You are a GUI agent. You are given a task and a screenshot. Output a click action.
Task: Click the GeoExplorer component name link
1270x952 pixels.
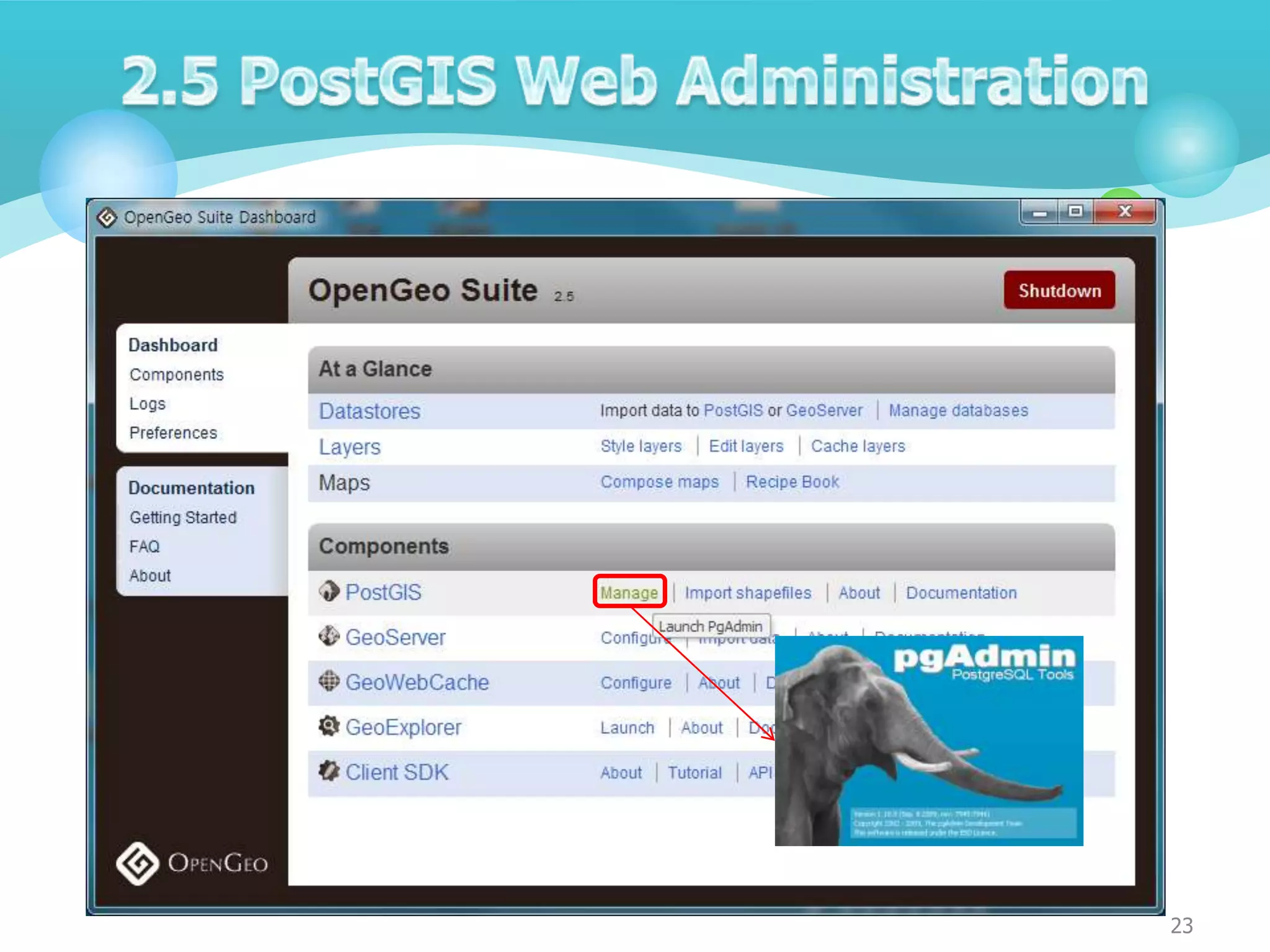tap(404, 728)
